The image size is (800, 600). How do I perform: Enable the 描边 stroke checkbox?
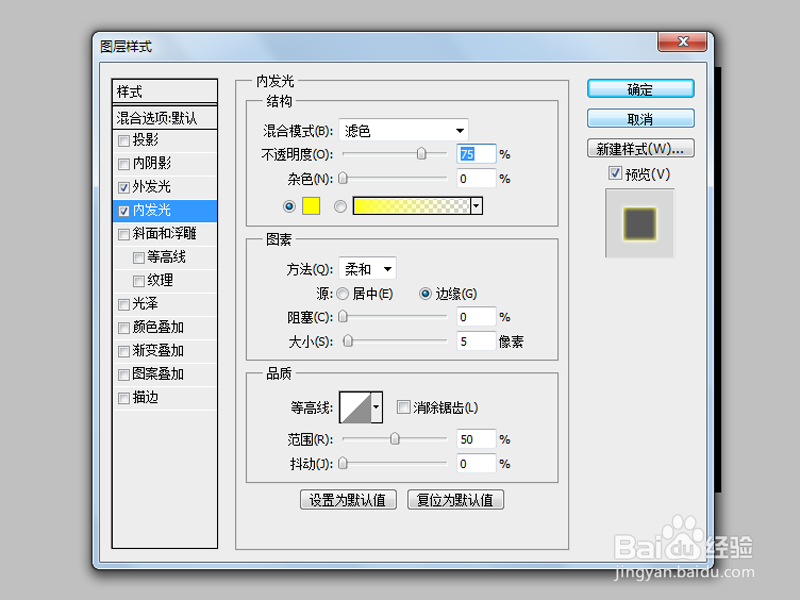click(123, 398)
